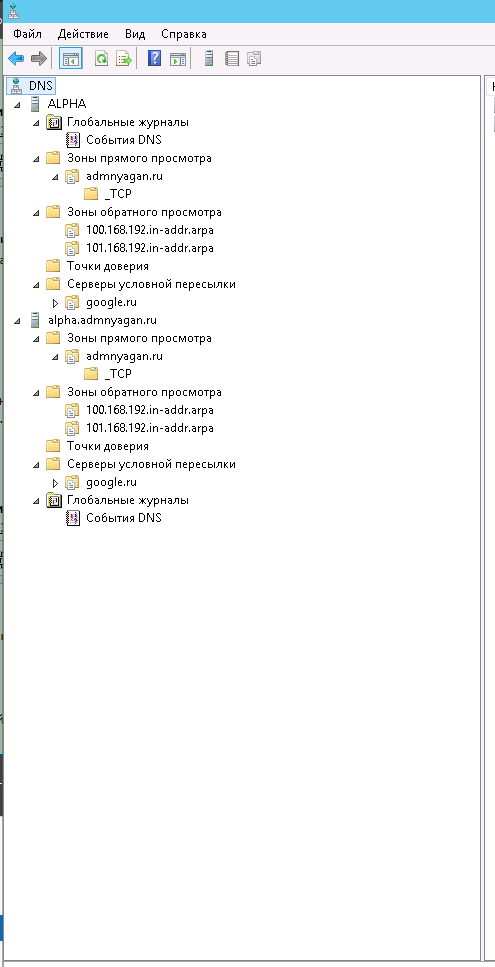Select 101.168.192.in-addr.arpa zone under alpha.admnyagan.ru
The width and height of the screenshot is (495, 967).
pos(150,428)
